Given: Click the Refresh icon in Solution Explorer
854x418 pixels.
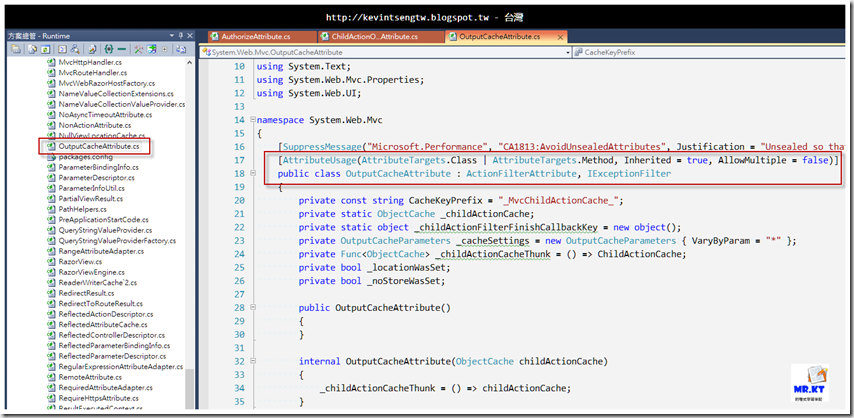Looking at the screenshot, I should 45,49.
